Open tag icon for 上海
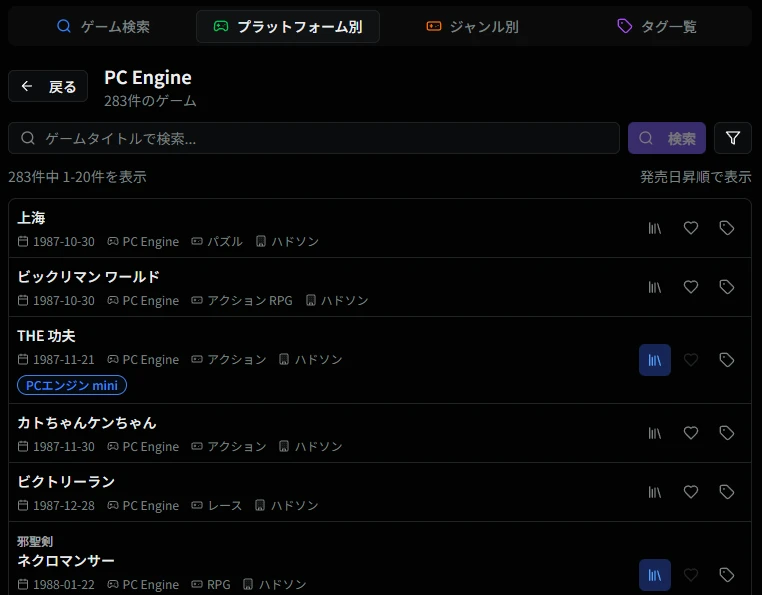 click(727, 228)
